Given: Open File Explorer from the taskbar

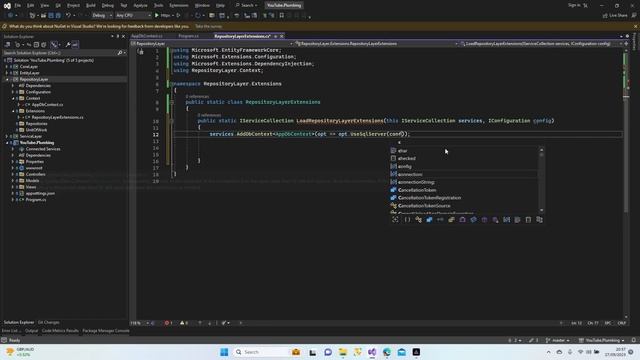Looking at the screenshot, I should click(x=342, y=352).
